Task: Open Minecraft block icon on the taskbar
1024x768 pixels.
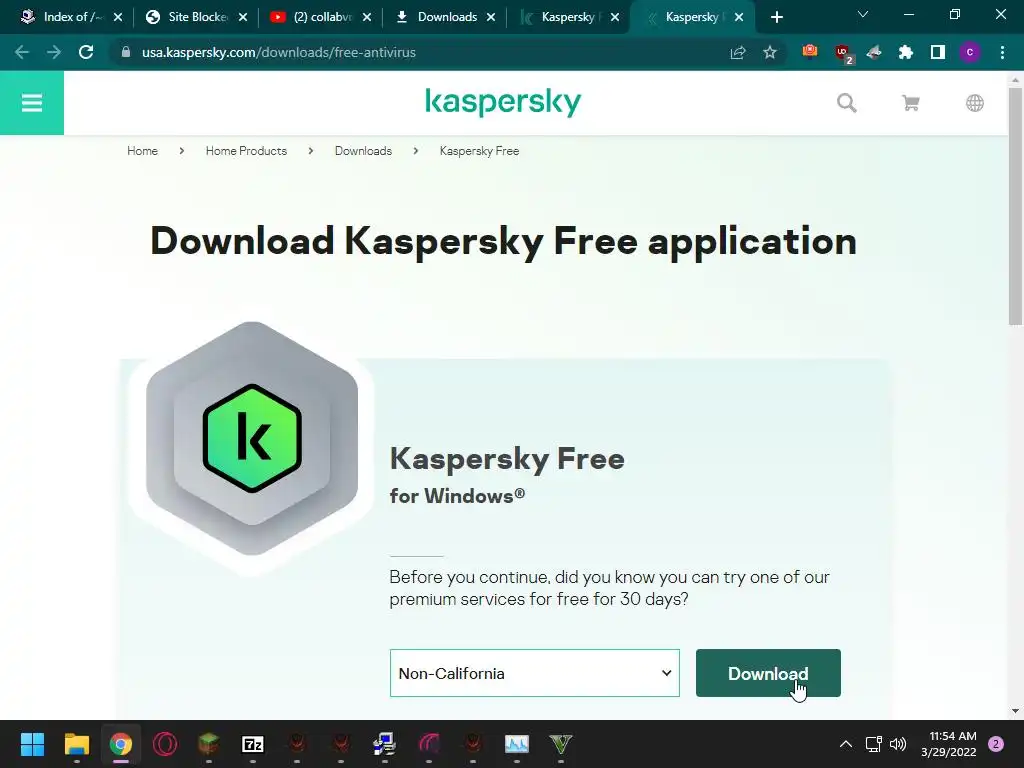Action: coord(208,743)
